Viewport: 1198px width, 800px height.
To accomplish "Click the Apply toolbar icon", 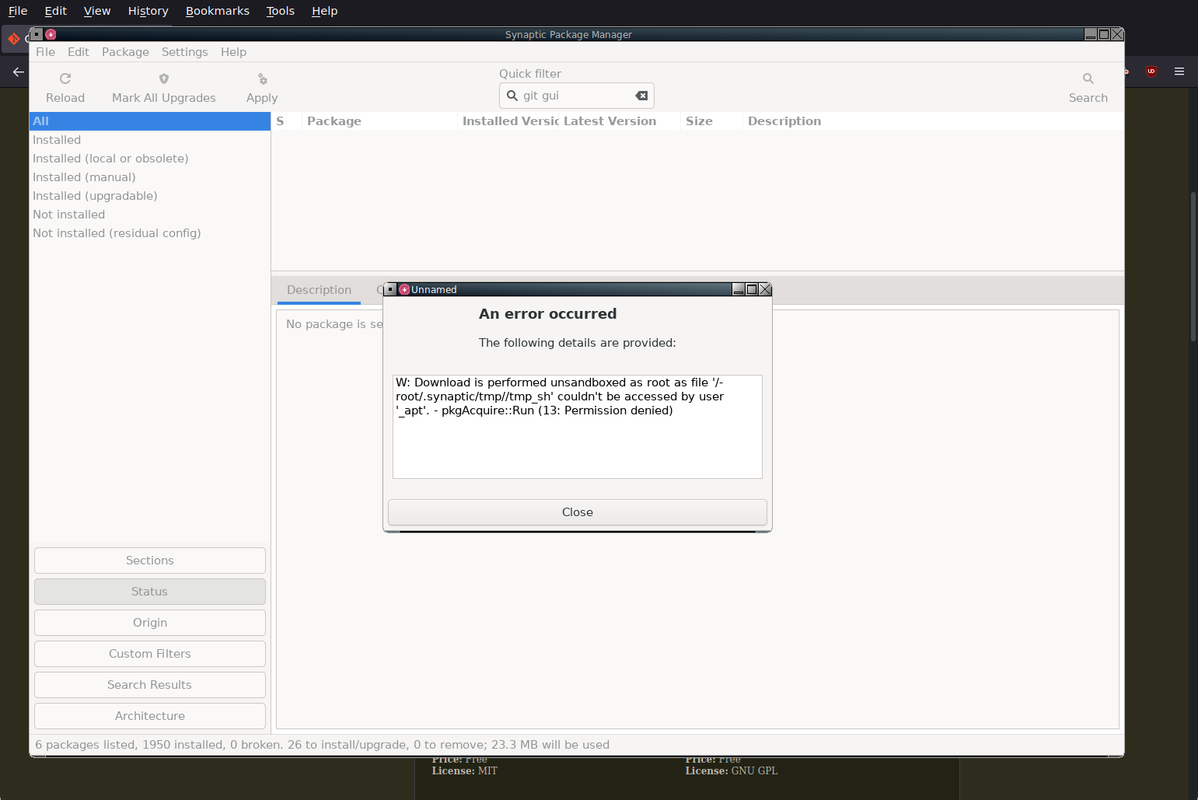I will 262,79.
